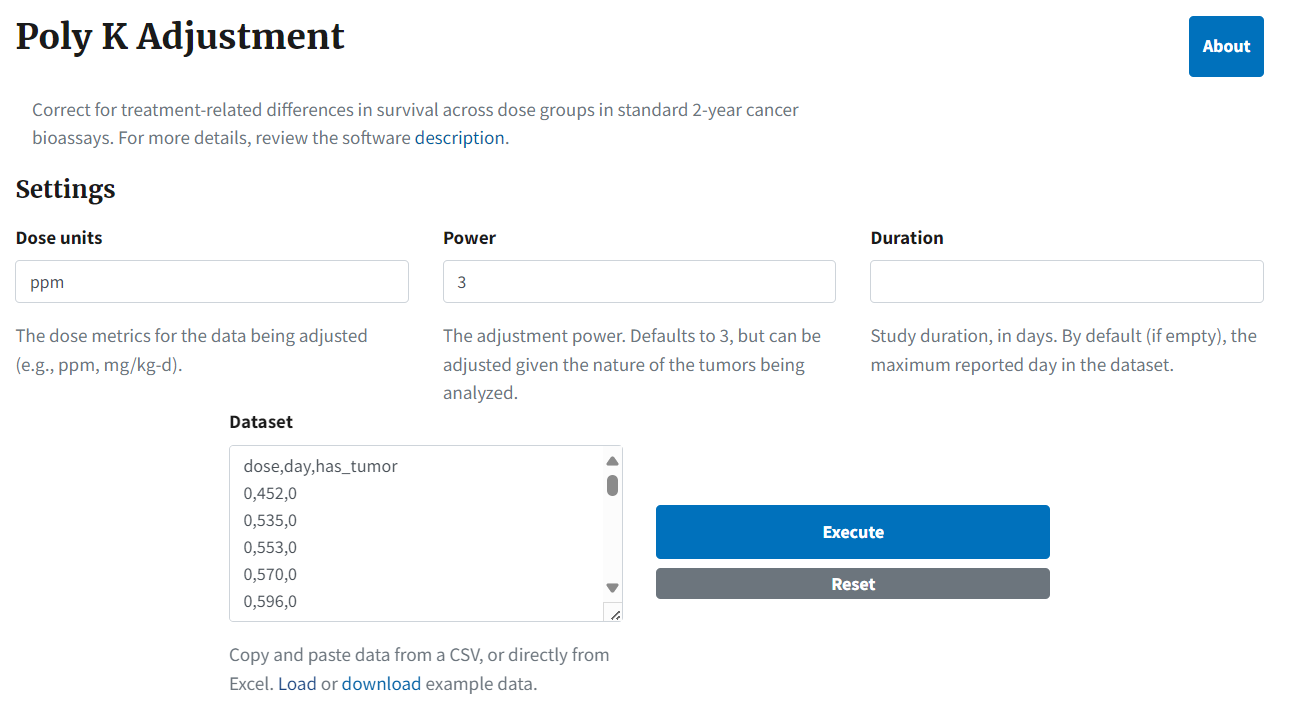Viewport: 1303px width, 705px height.
Task: Click the Dataset label above textarea
Action: pos(261,422)
